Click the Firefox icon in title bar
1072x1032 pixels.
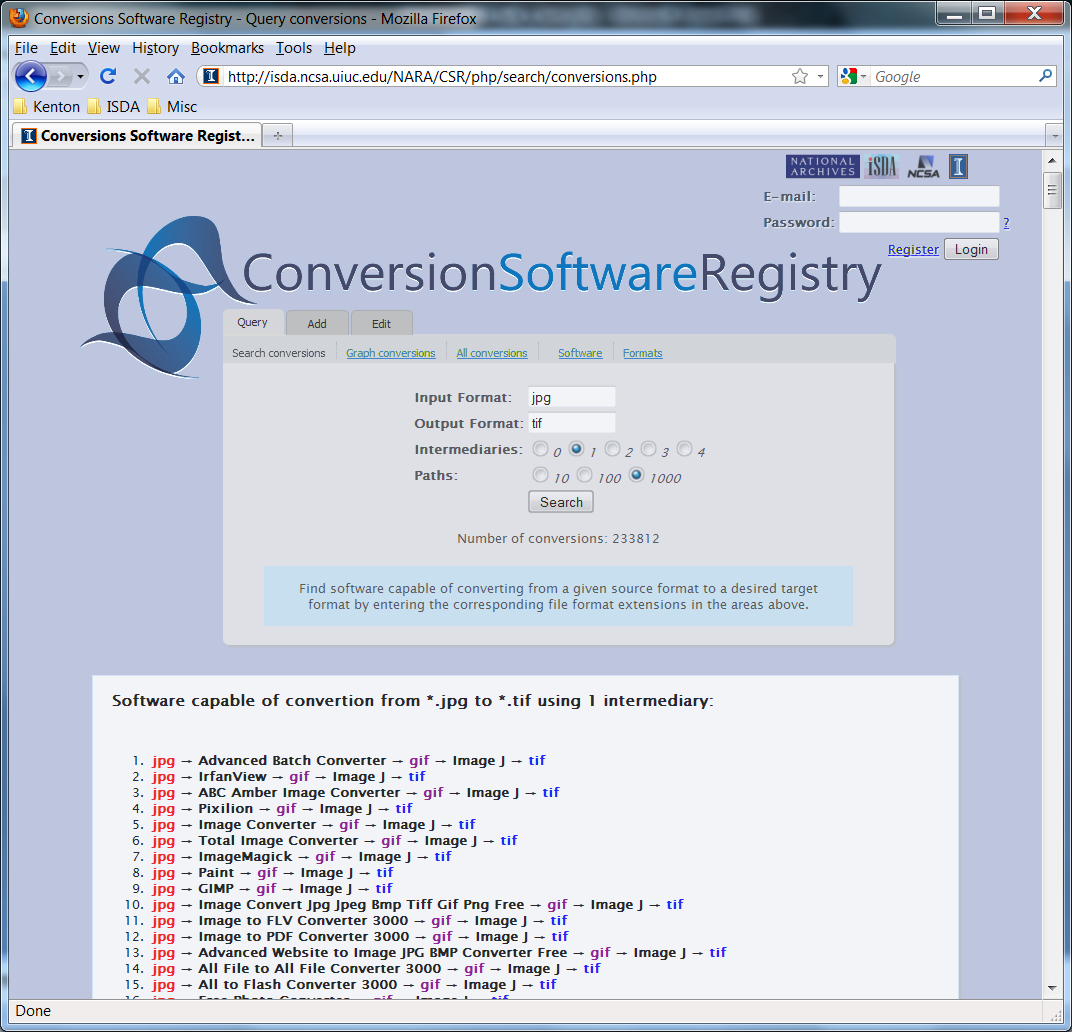point(19,18)
